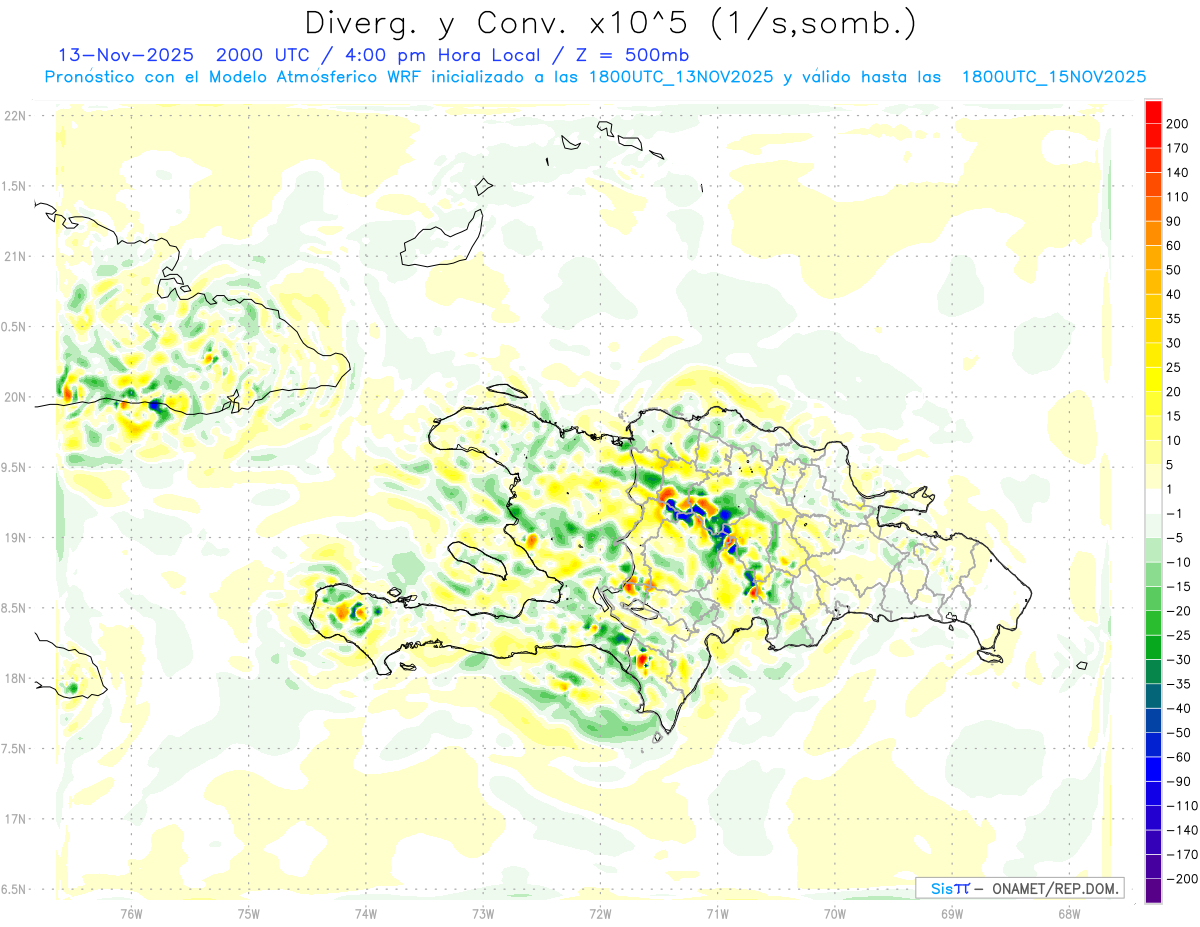Screen dimensions: 1200x927
Task: Click the '73W' longitude label
Action: point(483,913)
